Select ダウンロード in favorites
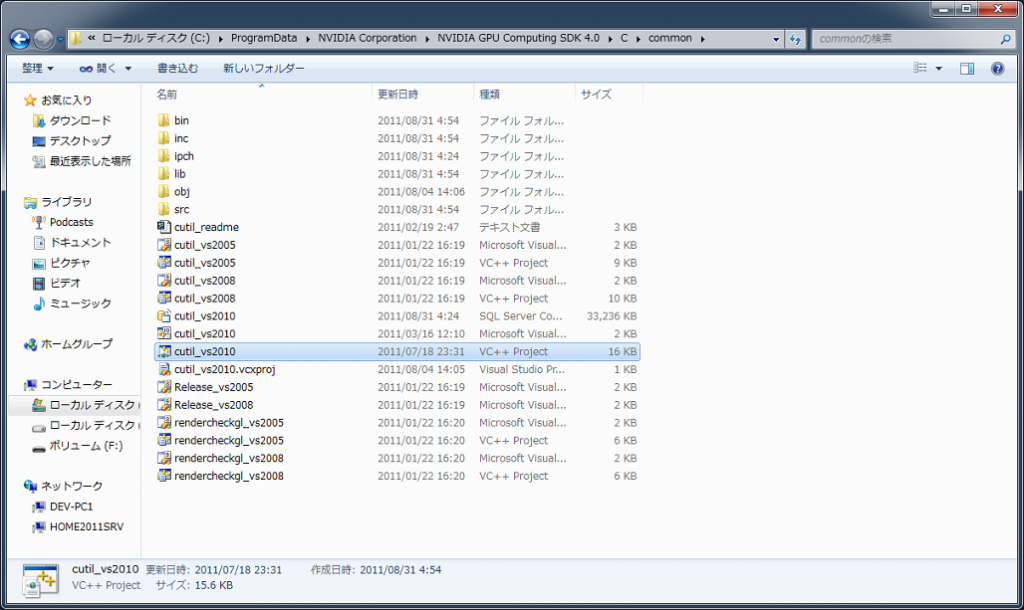Image resolution: width=1024 pixels, height=610 pixels. (x=80, y=120)
